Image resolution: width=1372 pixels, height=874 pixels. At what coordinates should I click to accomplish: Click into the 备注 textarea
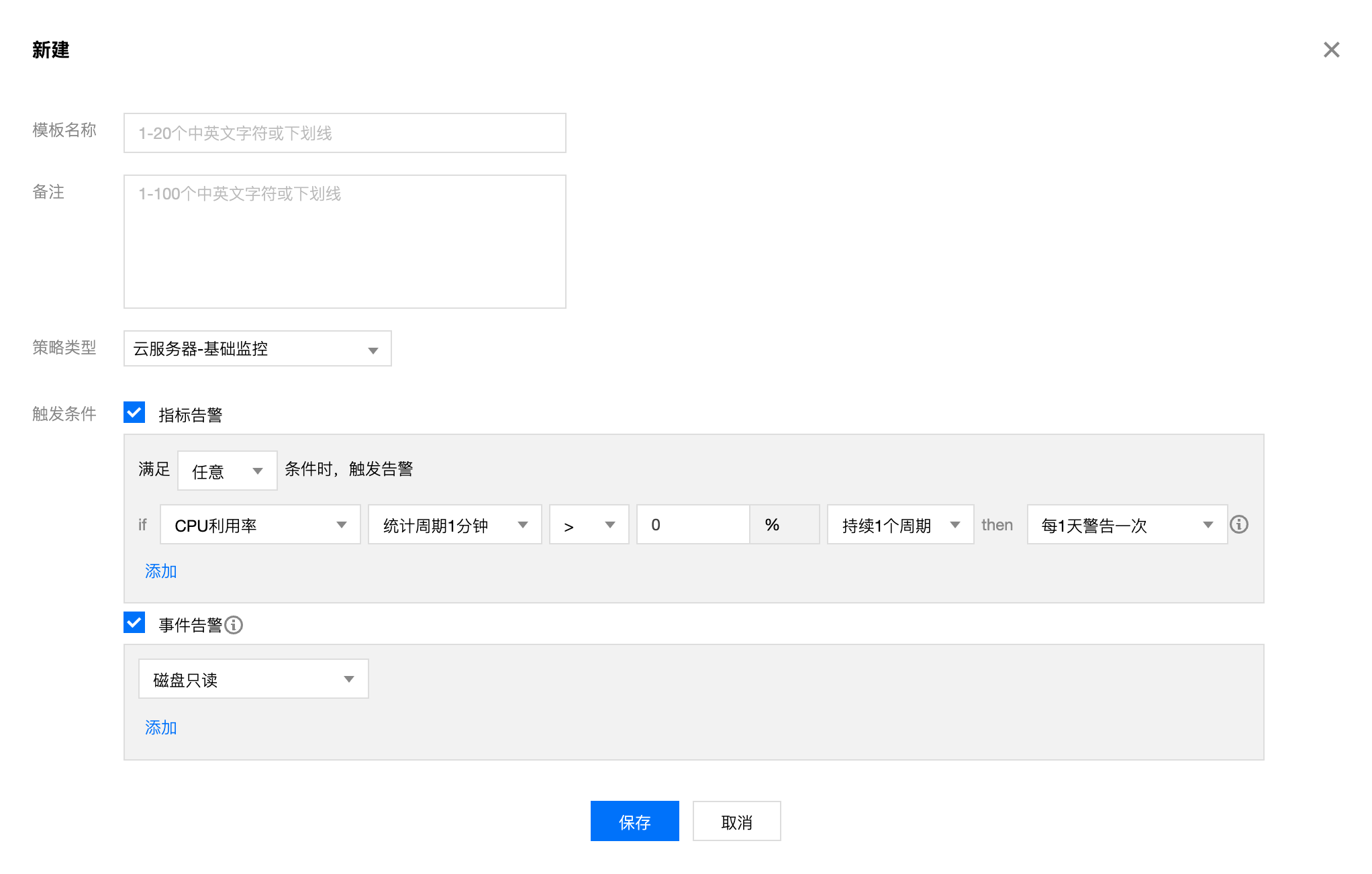tap(344, 242)
